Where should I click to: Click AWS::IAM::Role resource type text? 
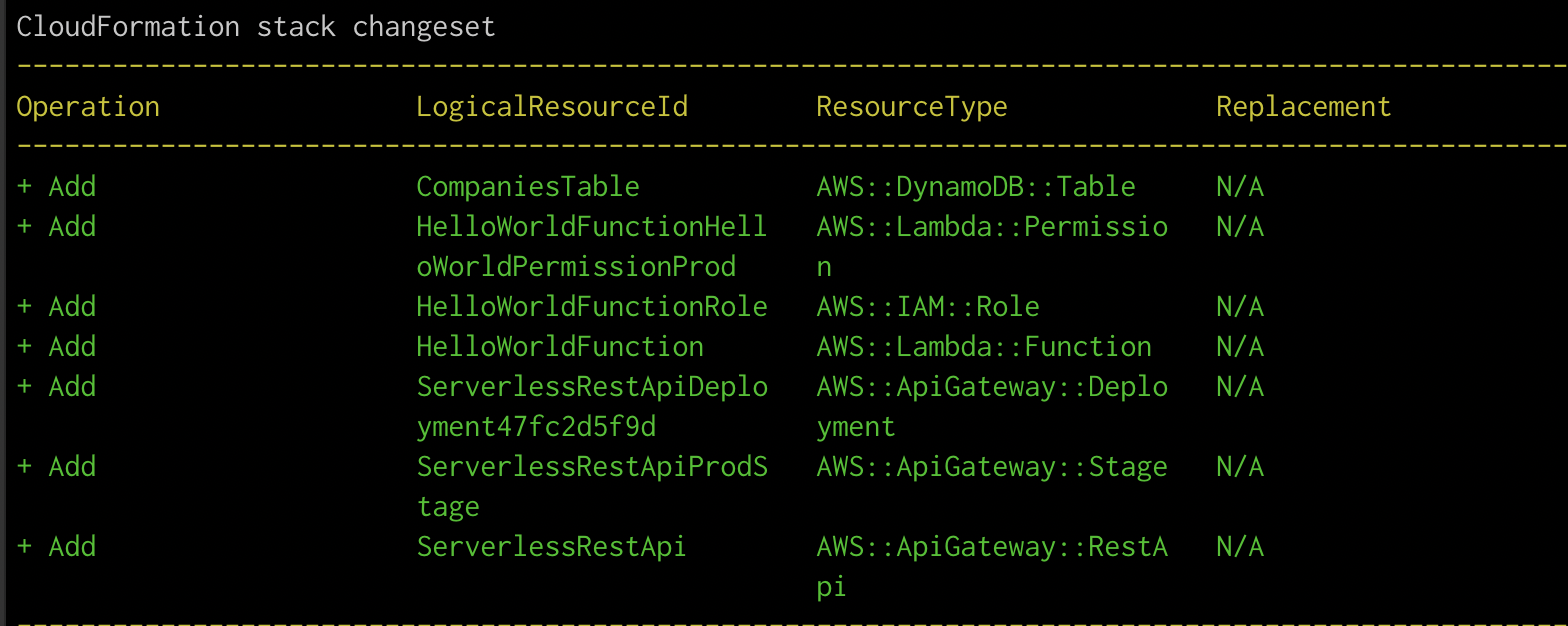click(x=928, y=307)
